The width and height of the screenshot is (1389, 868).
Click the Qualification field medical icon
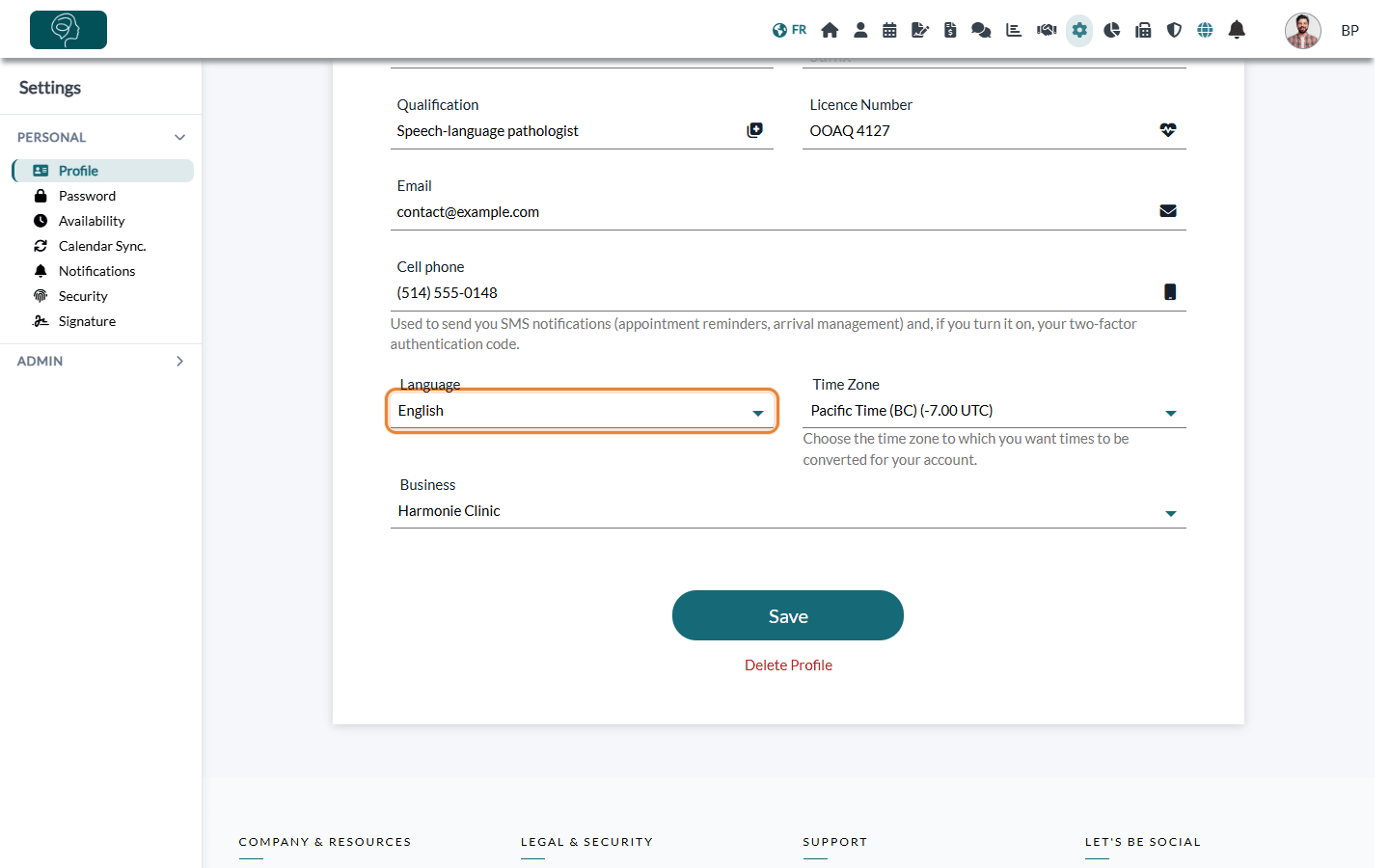click(x=755, y=130)
